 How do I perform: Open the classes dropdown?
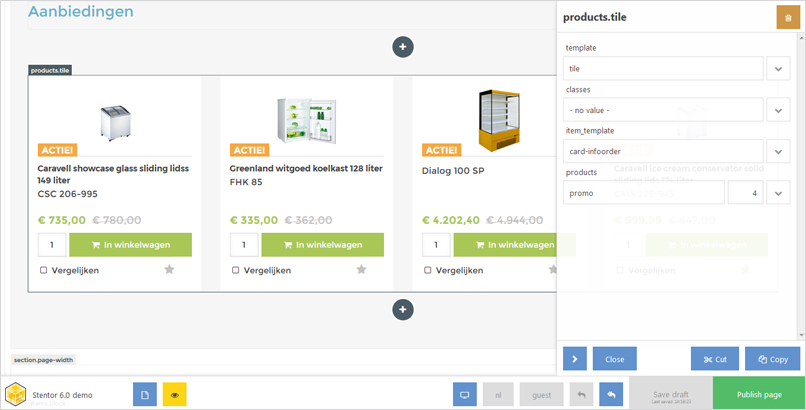pyautogui.click(x=777, y=110)
